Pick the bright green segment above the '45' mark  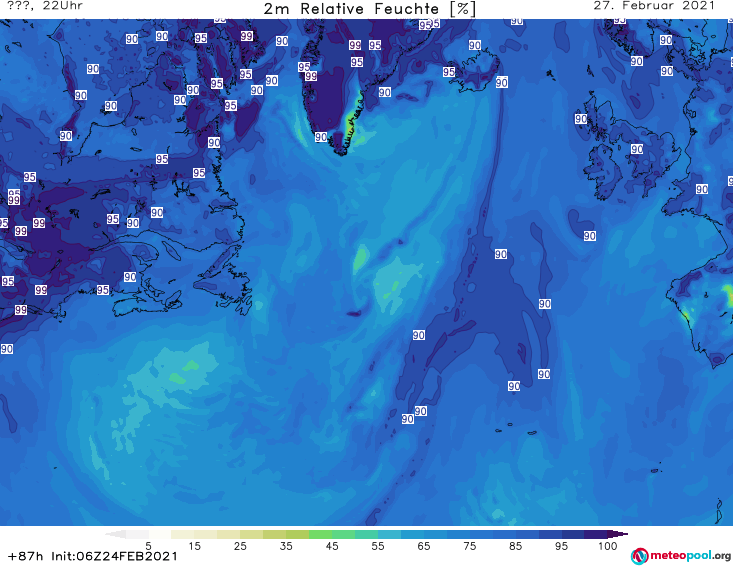pos(320,534)
